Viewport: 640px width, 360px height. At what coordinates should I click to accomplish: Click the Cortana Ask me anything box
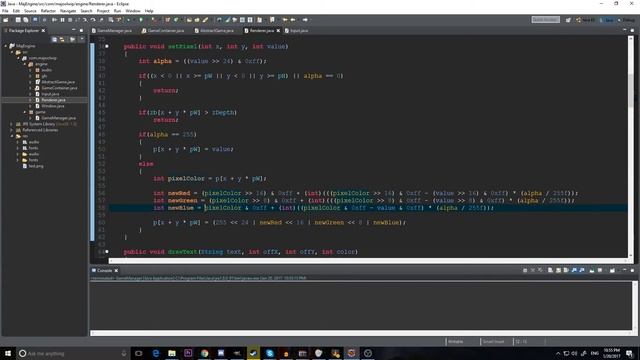tap(73, 353)
